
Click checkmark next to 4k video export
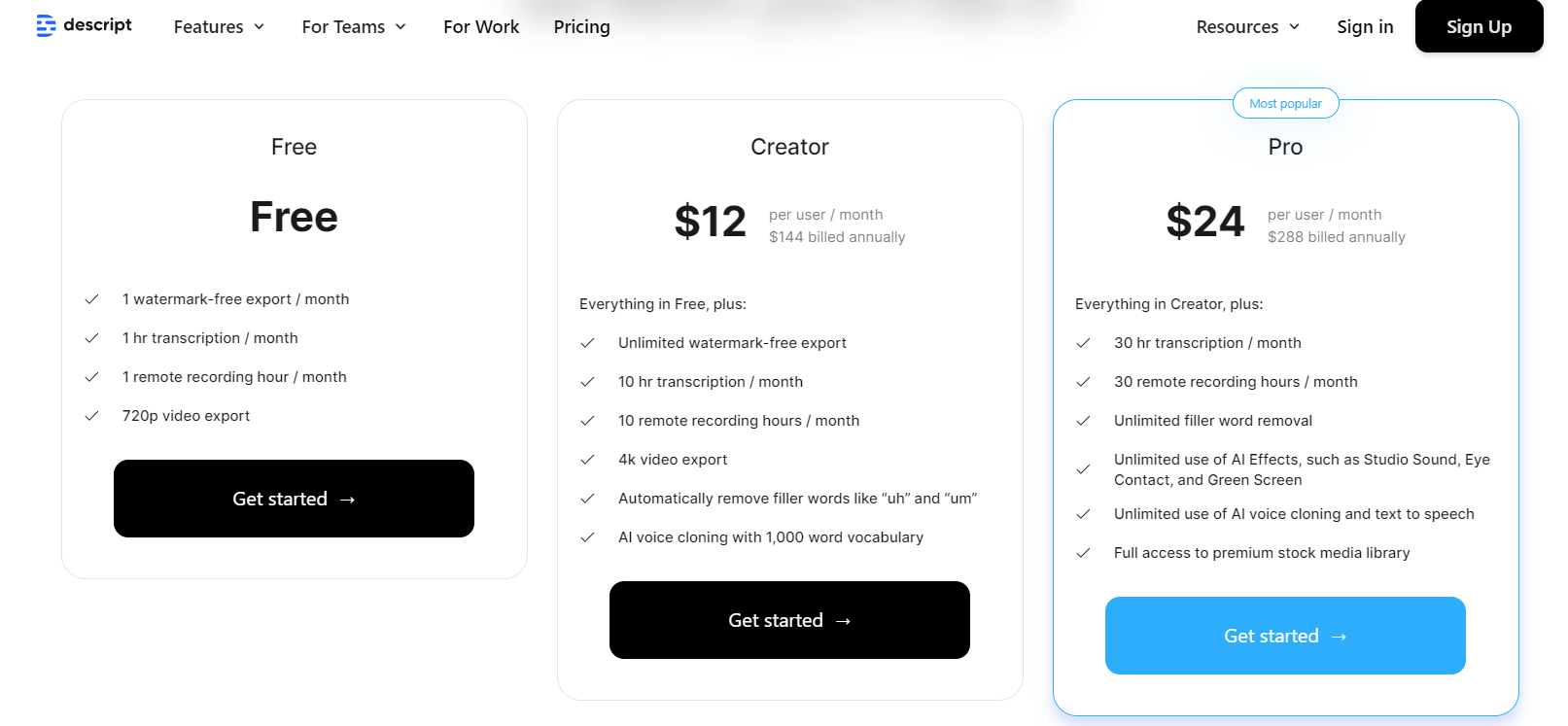[587, 460]
